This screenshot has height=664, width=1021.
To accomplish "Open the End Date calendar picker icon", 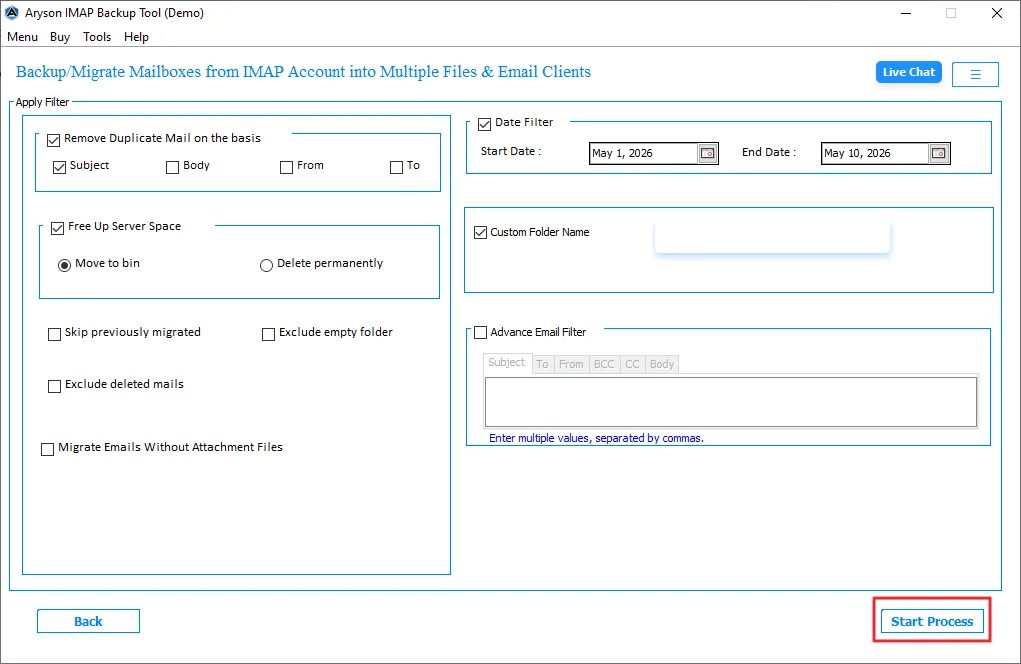I will [938, 153].
